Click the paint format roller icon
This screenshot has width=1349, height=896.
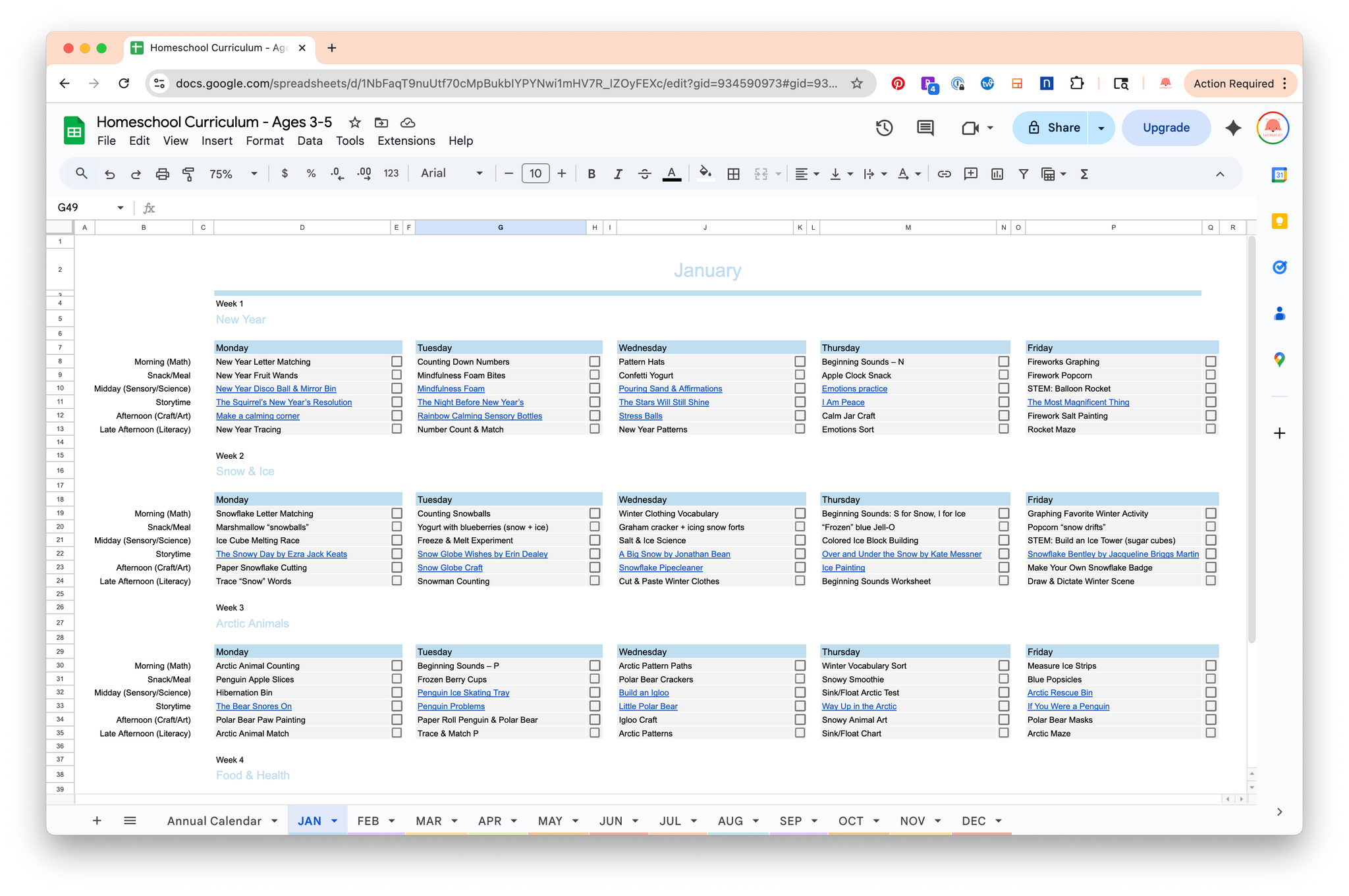click(x=188, y=174)
